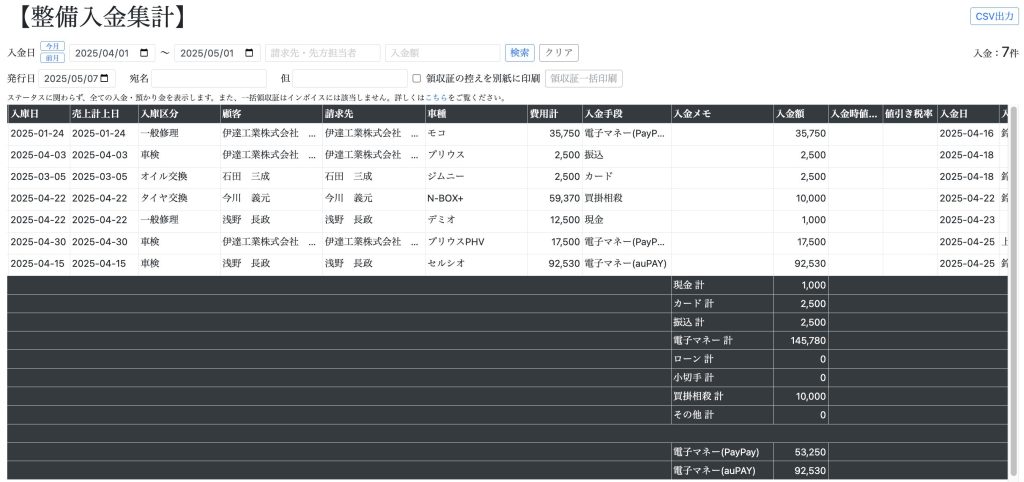Viewport: 1024px width, 482px height.
Task: Focus the 請求先・先方担当者 search field
Action: pos(323,53)
